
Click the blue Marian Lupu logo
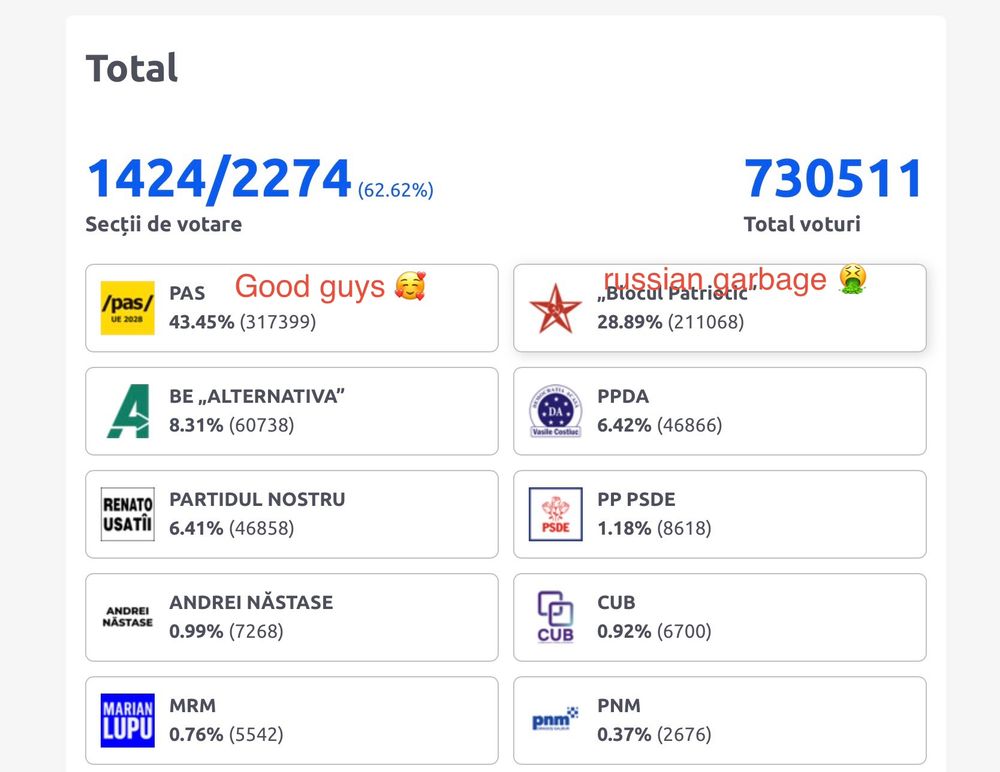click(127, 720)
